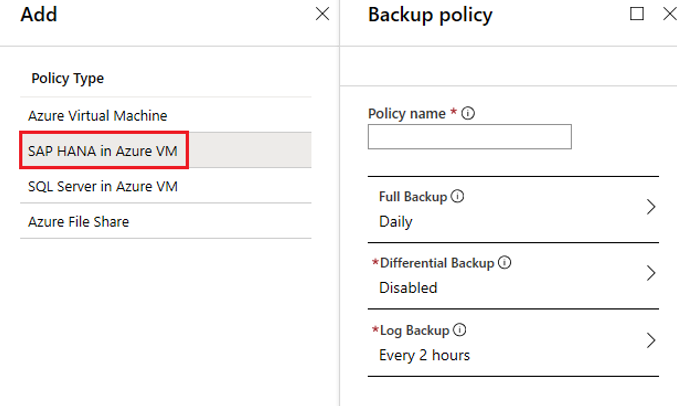
Task: Expand Full Backup settings chevron
Action: (651, 207)
